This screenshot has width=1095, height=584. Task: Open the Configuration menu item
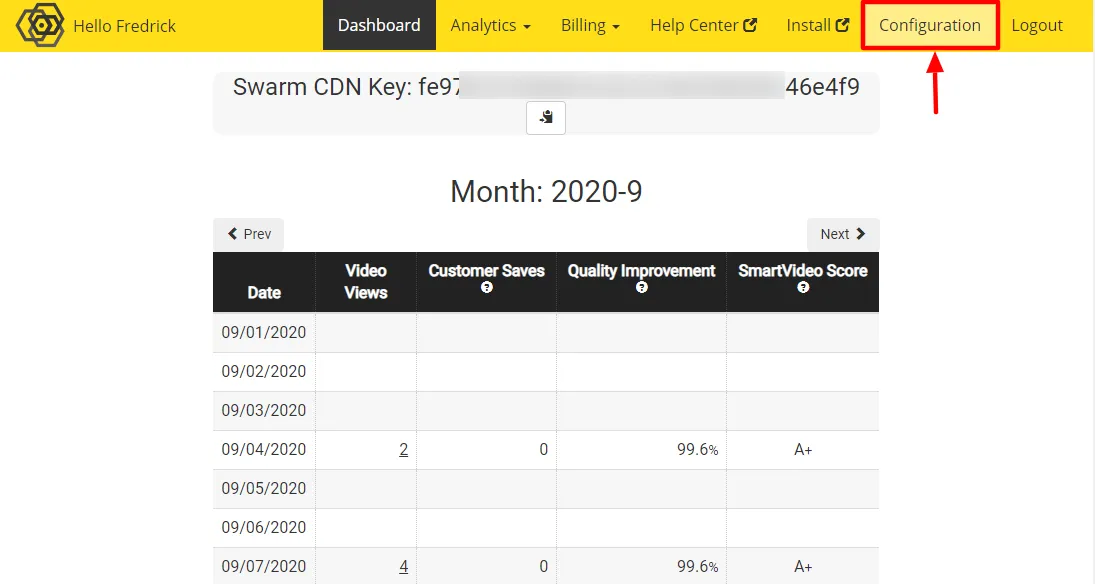[930, 25]
